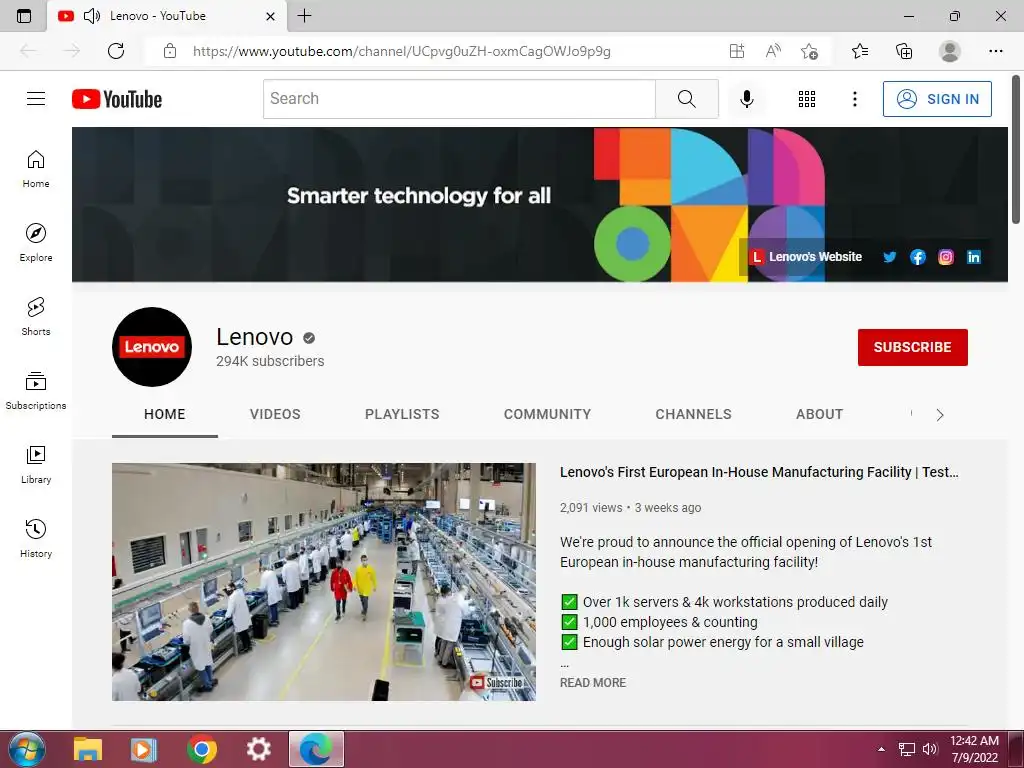This screenshot has width=1024, height=768.
Task: Open Subscriptions in the sidebar
Action: click(36, 391)
